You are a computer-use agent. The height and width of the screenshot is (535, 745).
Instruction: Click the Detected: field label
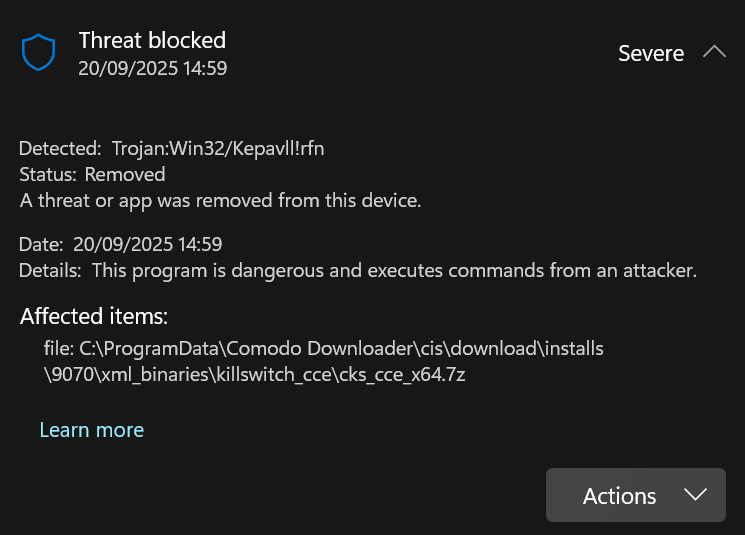click(x=60, y=148)
